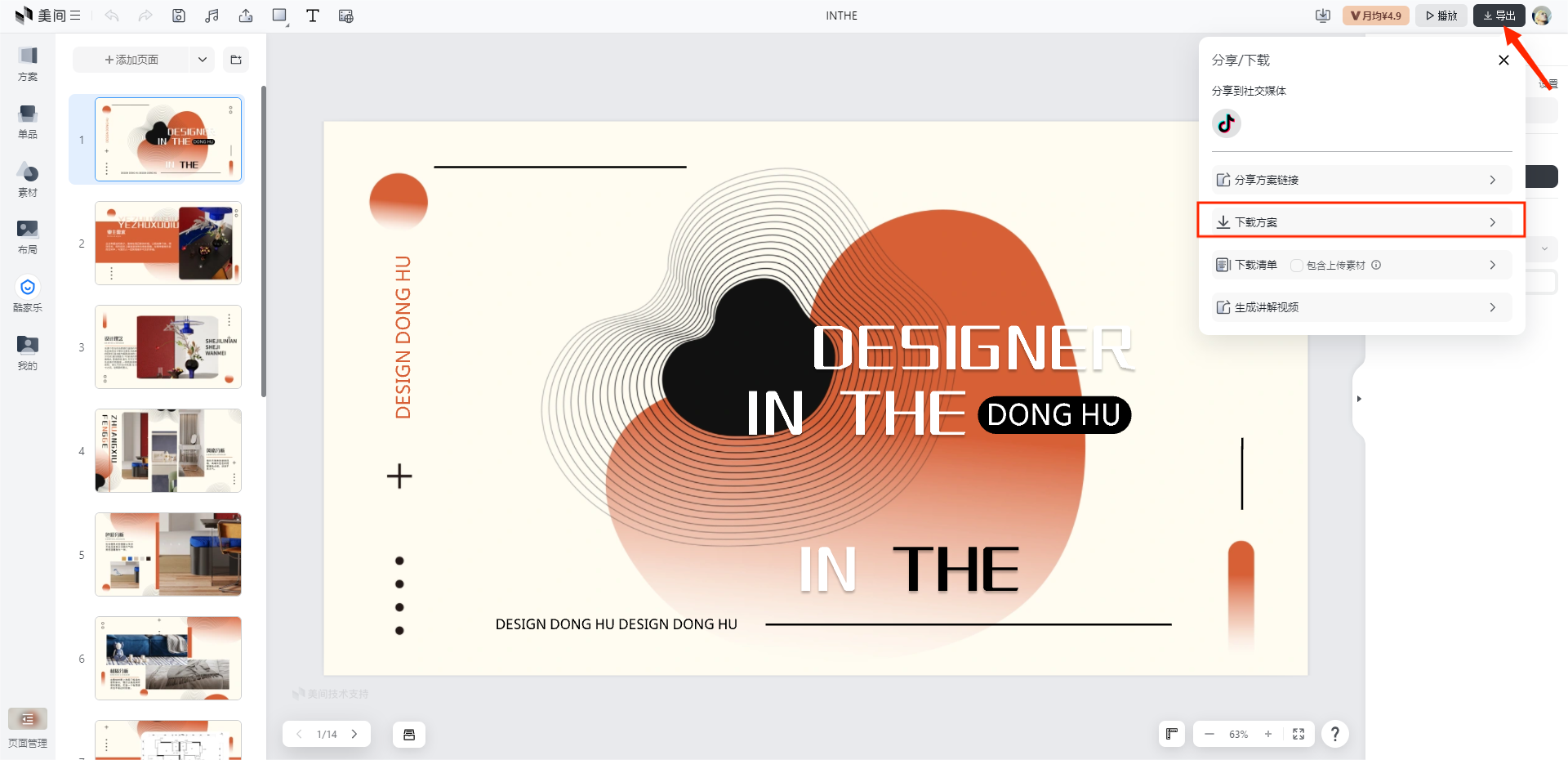
Task: Open the 美间 main menu hamburger
Action: 75,16
